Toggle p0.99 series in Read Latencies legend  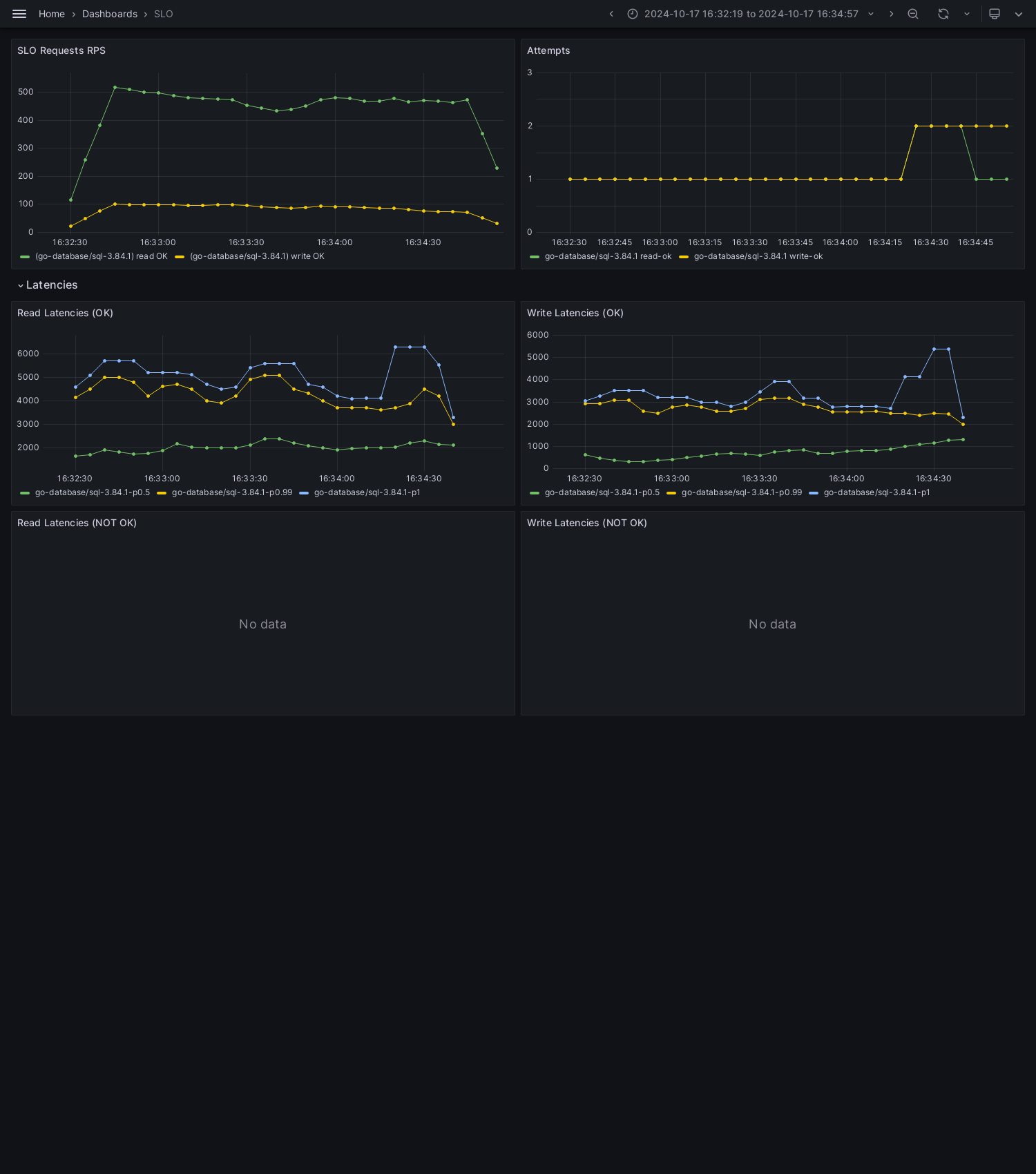232,492
